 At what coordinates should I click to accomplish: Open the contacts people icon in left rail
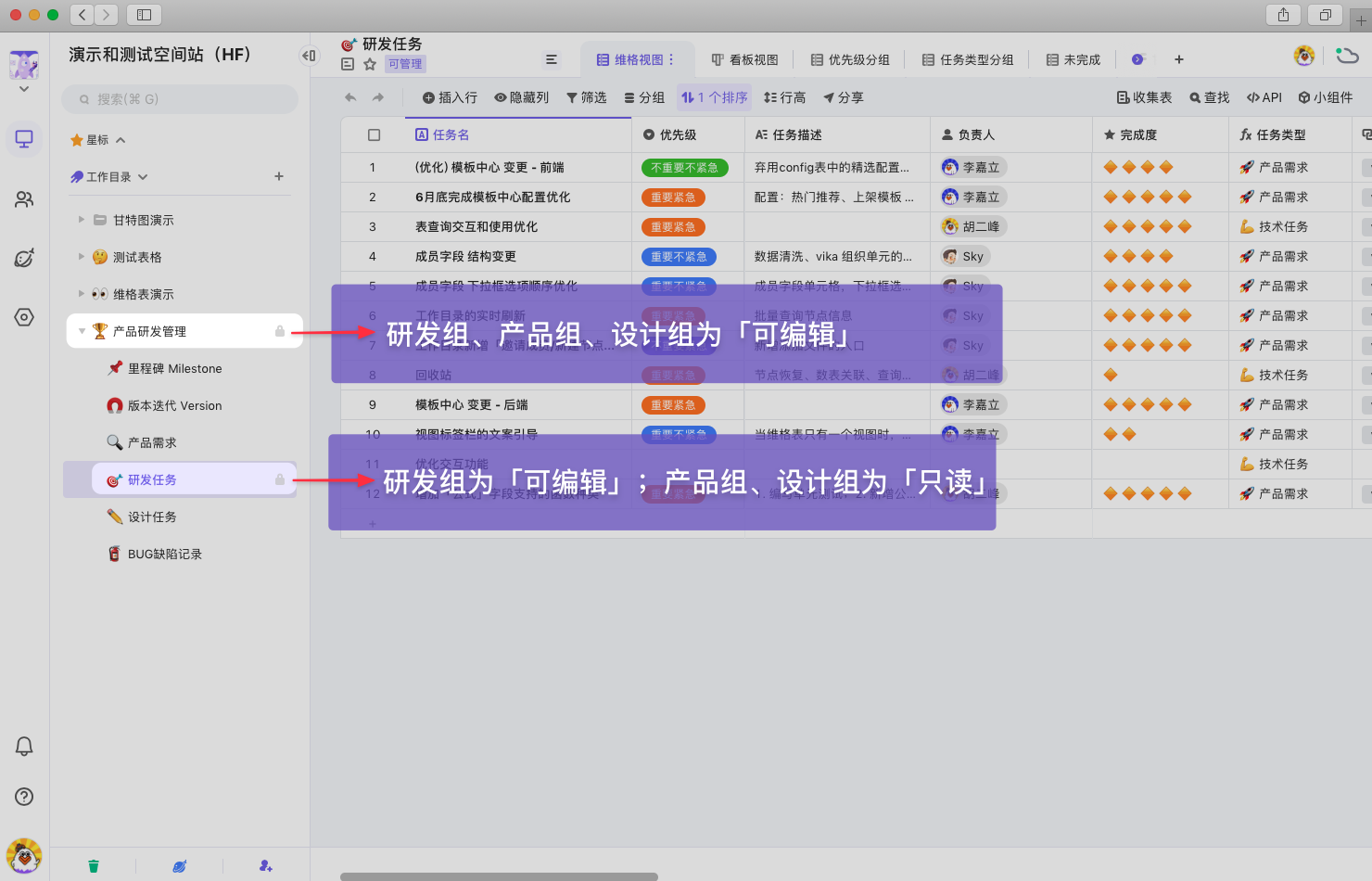[24, 199]
